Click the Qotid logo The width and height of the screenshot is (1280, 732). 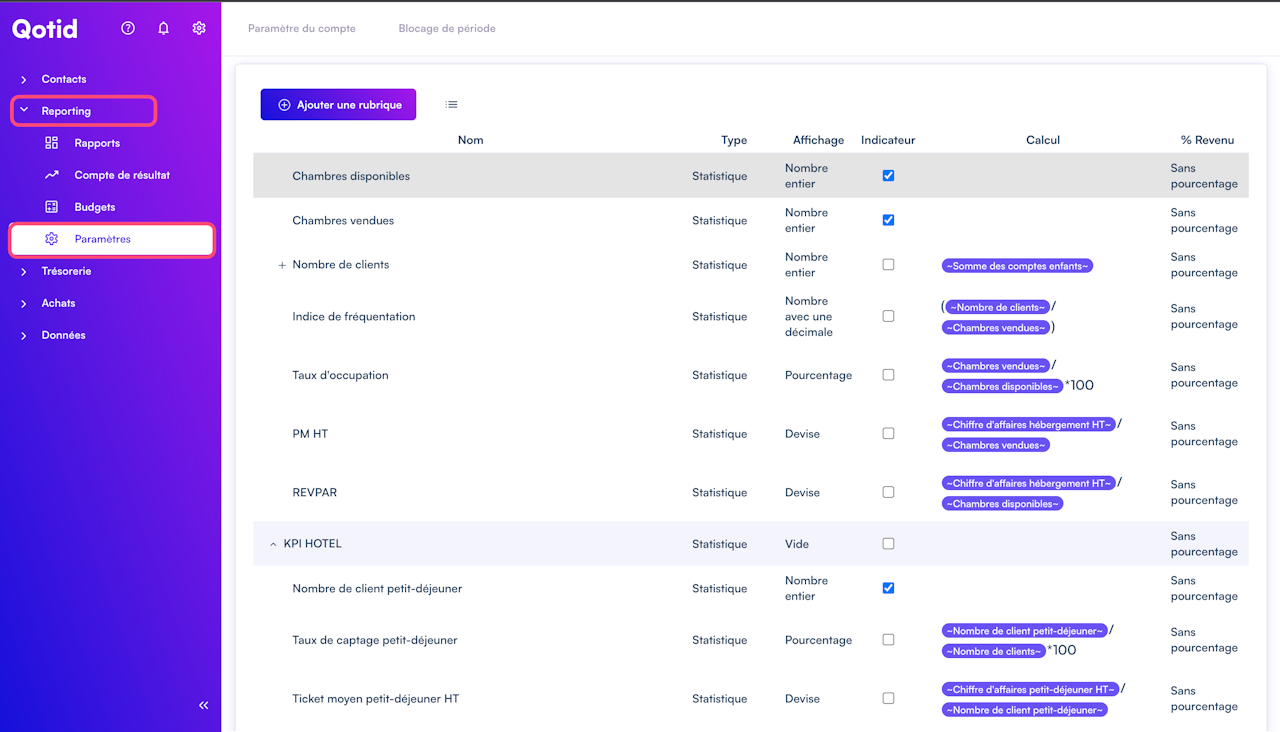click(x=45, y=28)
